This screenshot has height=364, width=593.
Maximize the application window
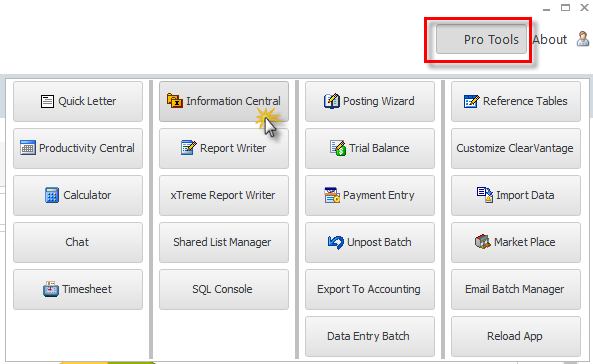[565, 8]
